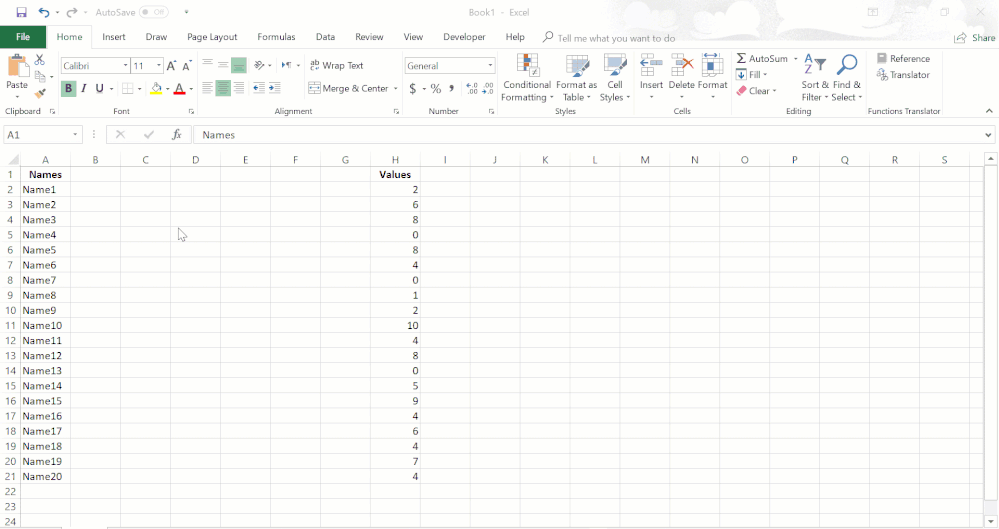The height and width of the screenshot is (529, 999).
Task: Toggle align left
Action: click(x=207, y=88)
